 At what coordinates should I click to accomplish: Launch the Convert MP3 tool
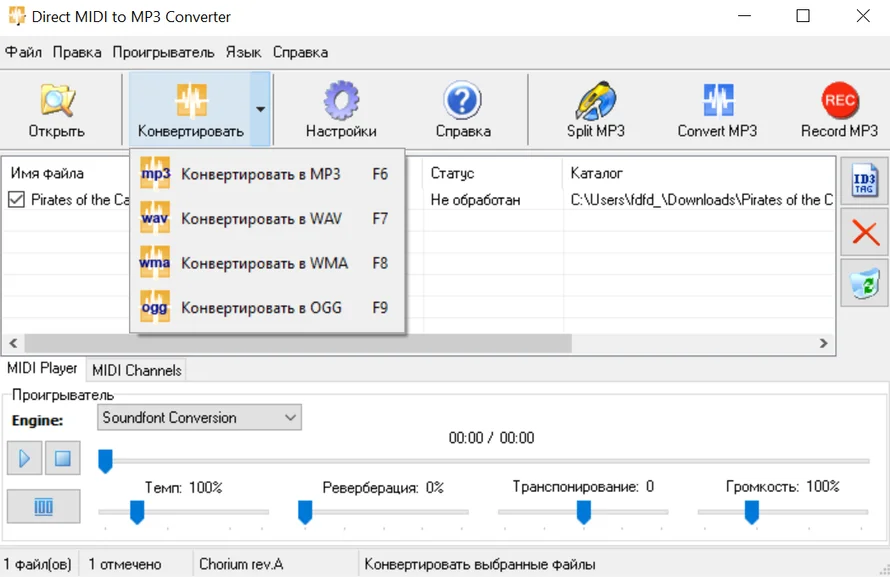717,109
